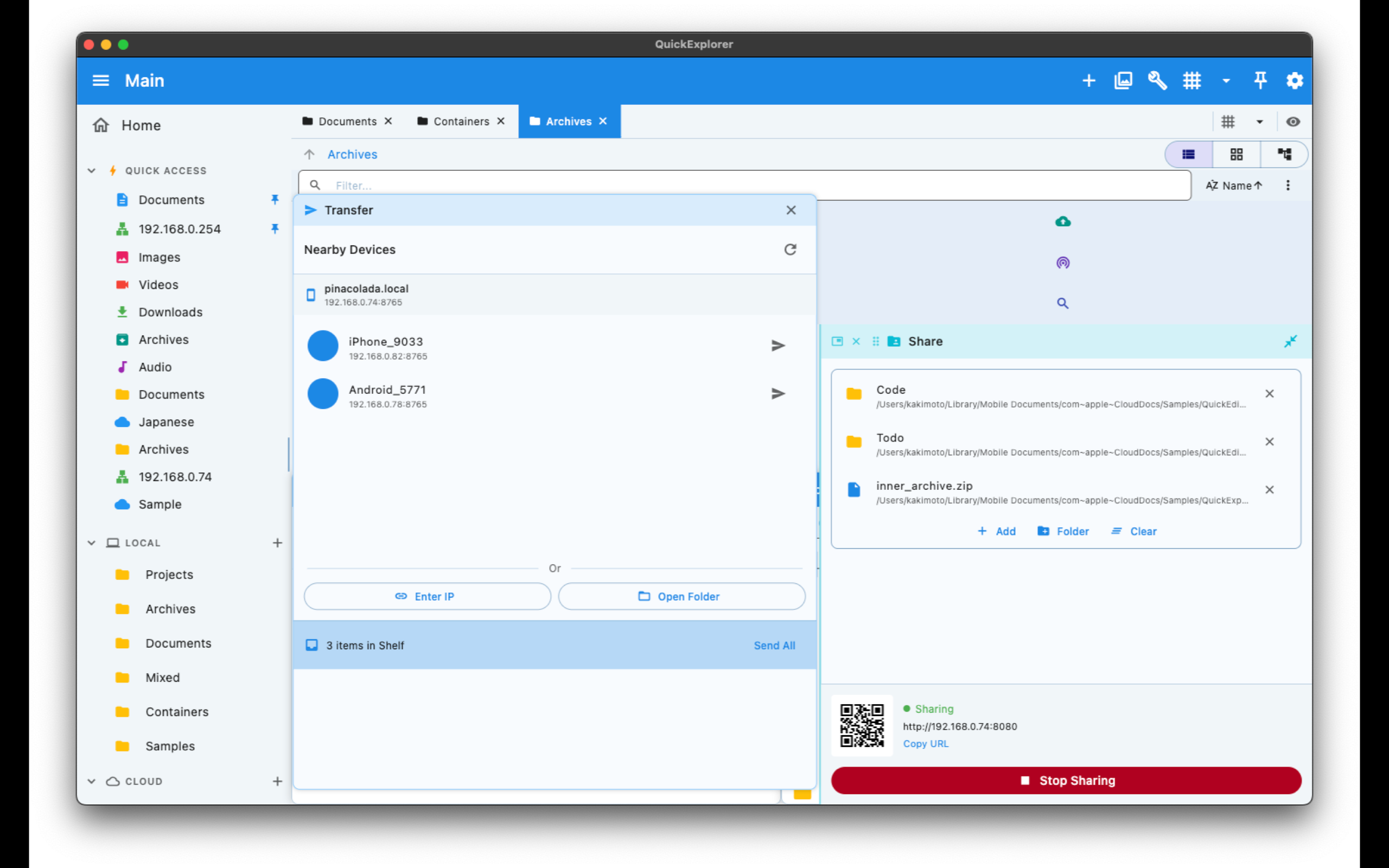Collapse the Quick Access section
1389x868 pixels.
[91, 170]
